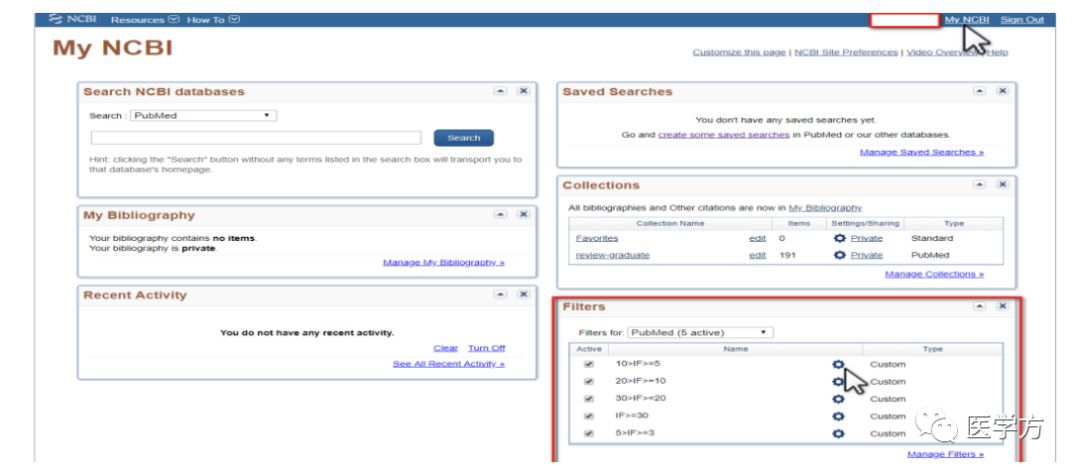Click the blue Search button

pos(464,138)
